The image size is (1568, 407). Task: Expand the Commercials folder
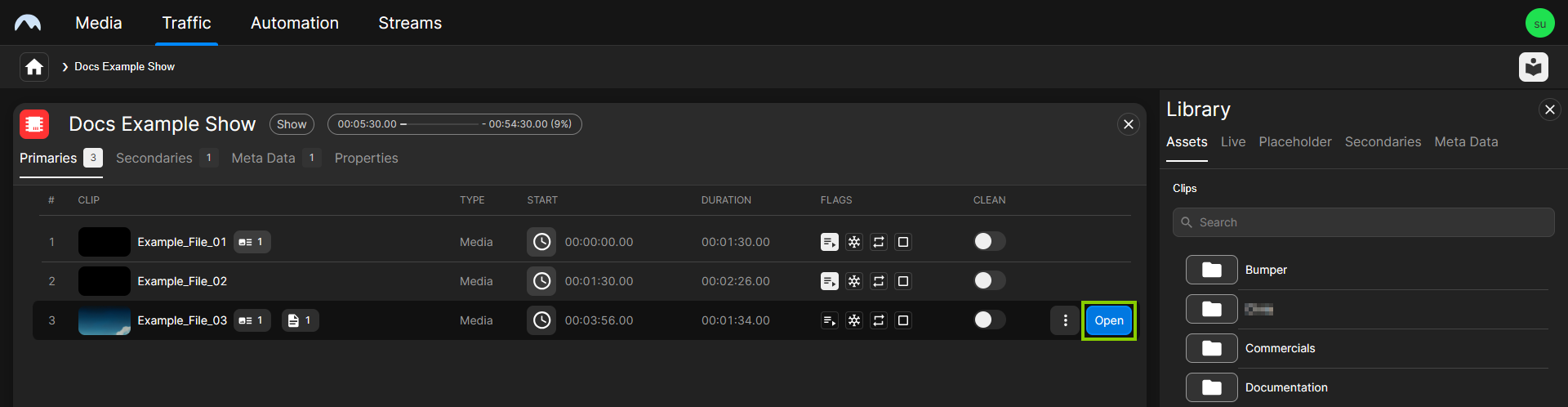point(1212,348)
